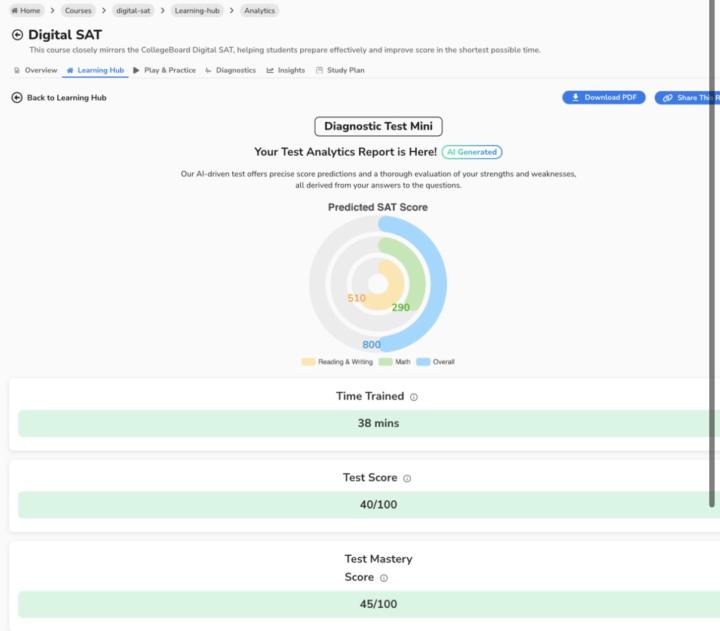The width and height of the screenshot is (720, 631).
Task: Click the back arrow icon beside Digital SAT
Action: coord(17,35)
